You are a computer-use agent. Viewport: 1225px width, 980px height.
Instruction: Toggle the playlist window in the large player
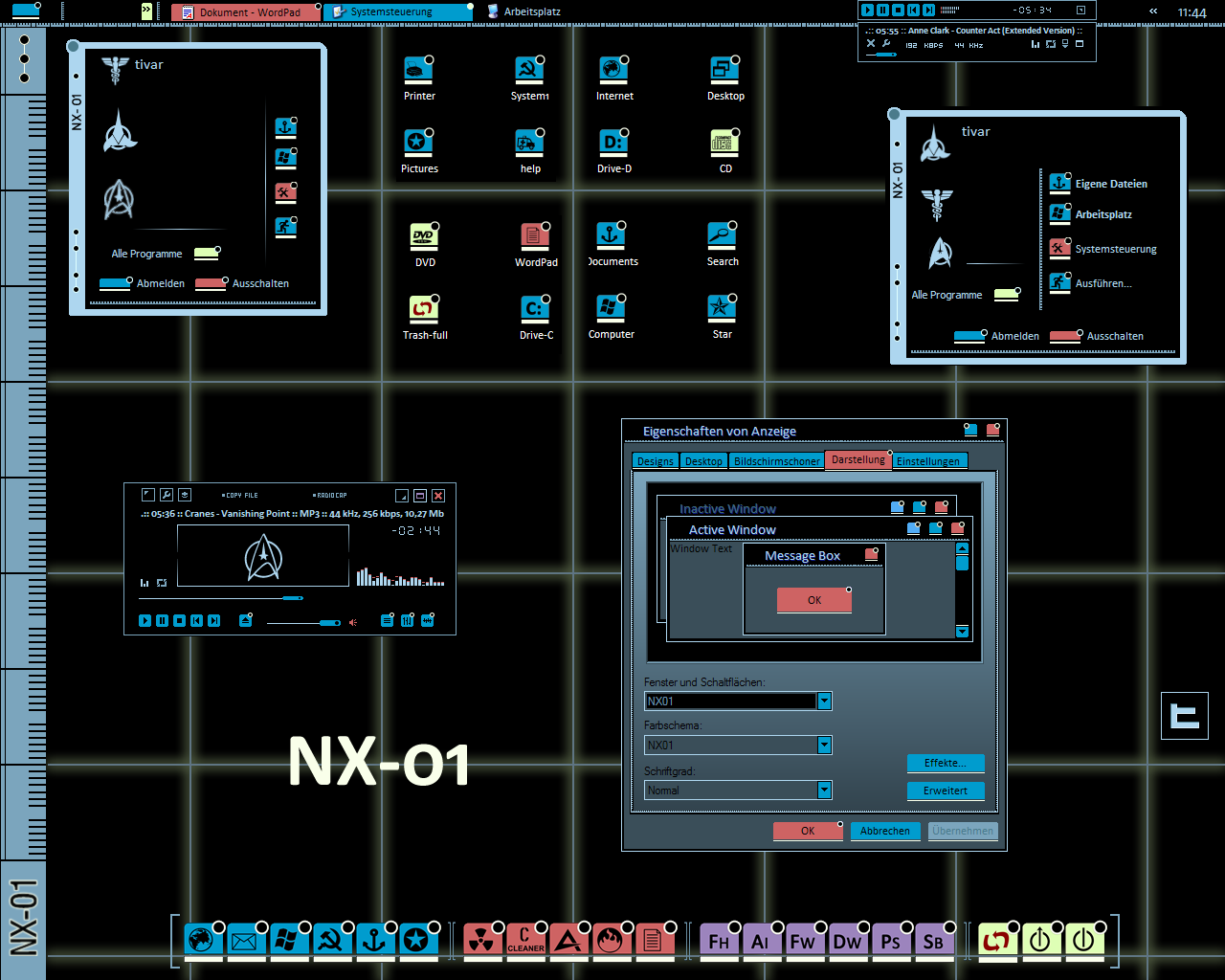pos(387,621)
